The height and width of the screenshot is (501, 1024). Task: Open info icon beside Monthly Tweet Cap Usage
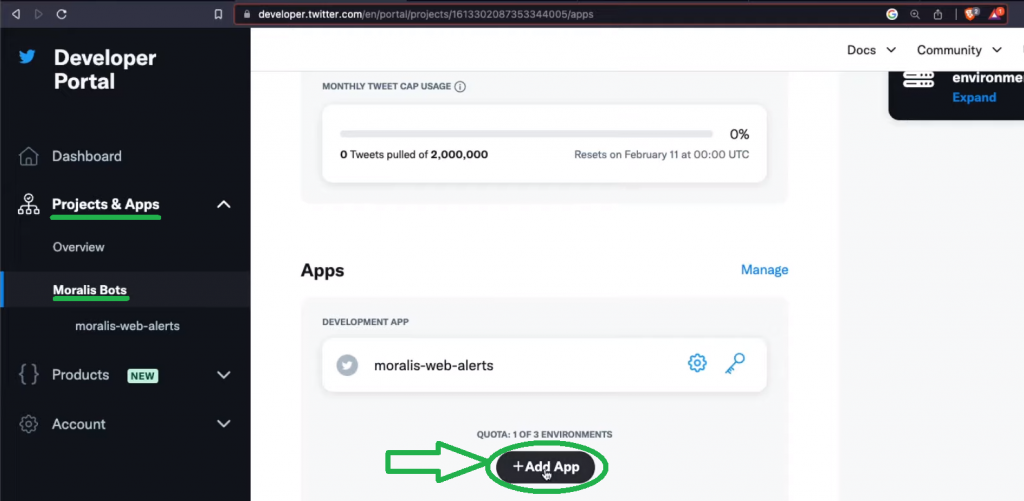click(x=460, y=86)
